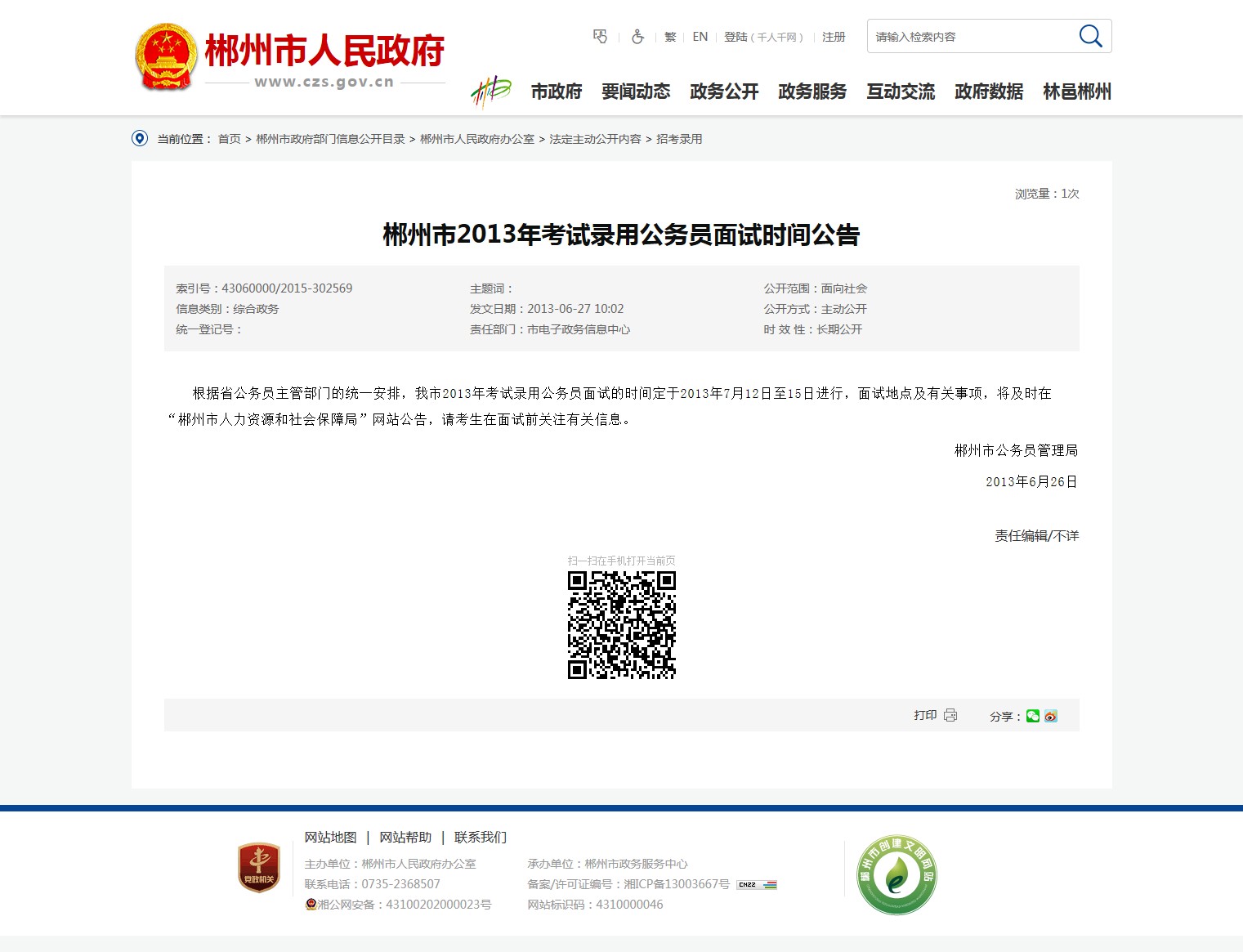Click the printer icon next to 打印

pos(950,715)
